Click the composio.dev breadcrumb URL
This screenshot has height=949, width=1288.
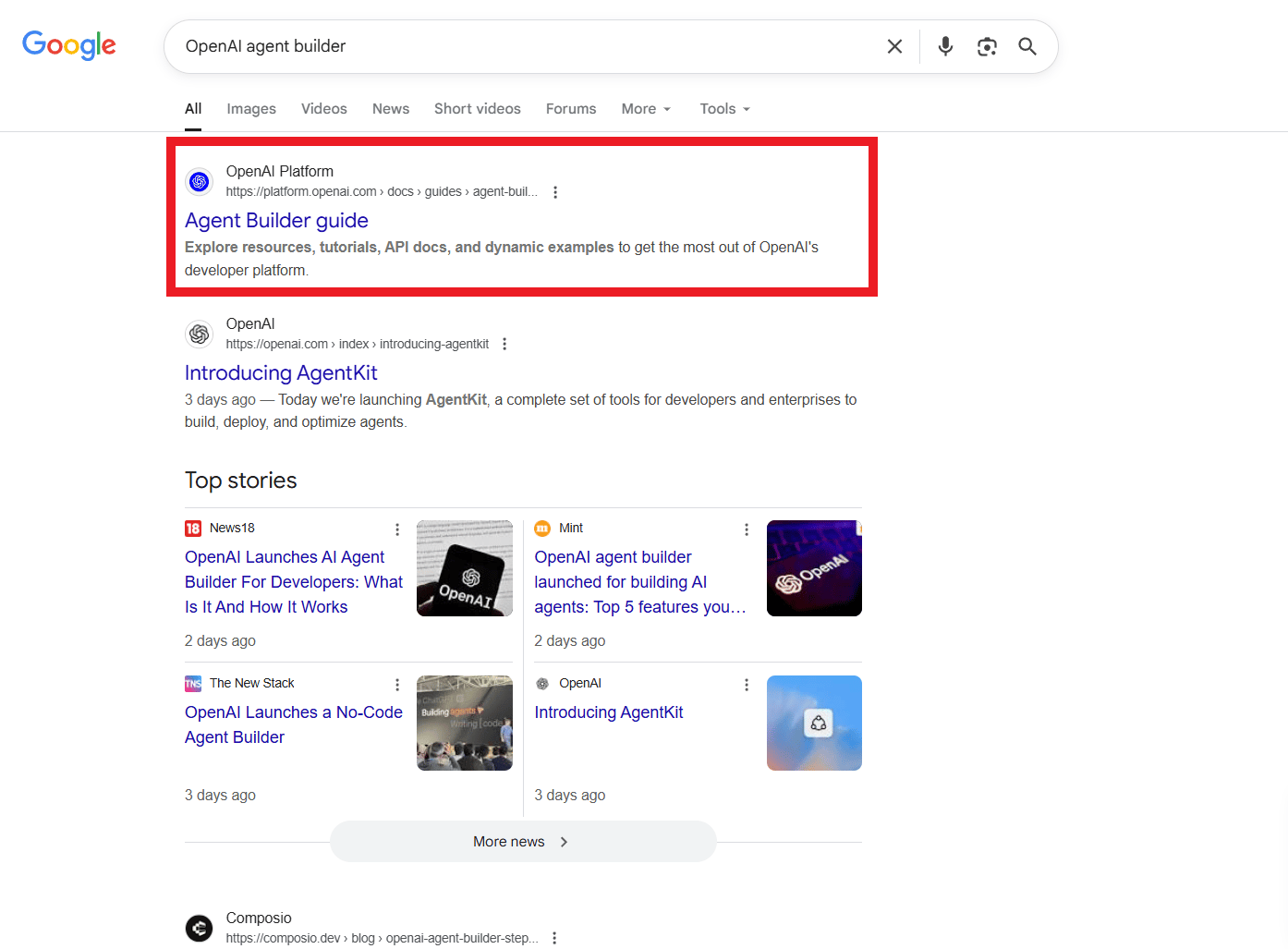(x=382, y=938)
